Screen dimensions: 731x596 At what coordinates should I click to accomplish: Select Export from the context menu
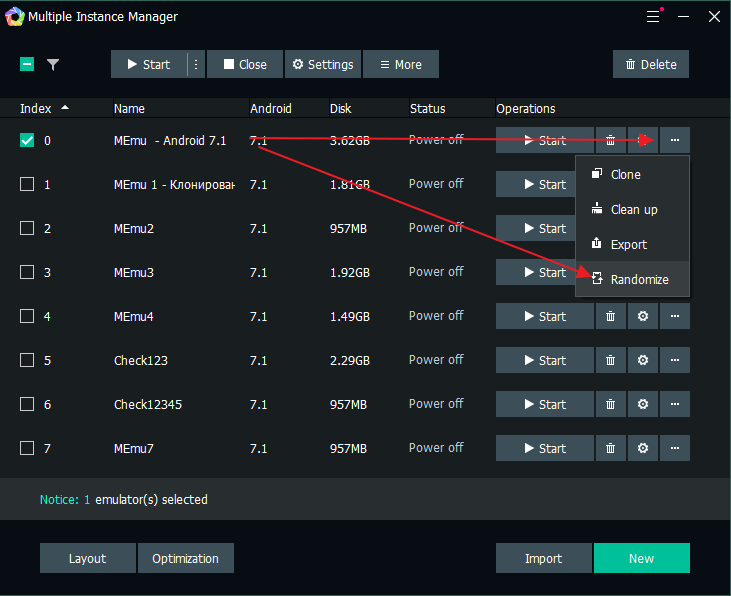[632, 244]
